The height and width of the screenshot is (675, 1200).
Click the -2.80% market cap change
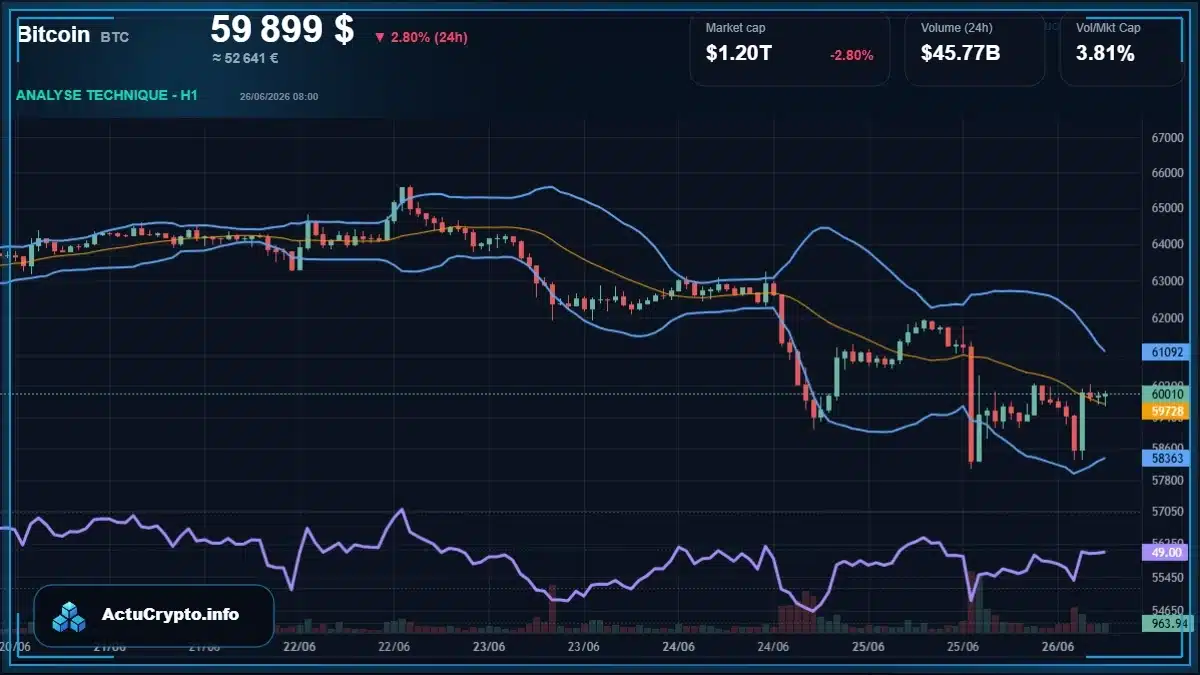[x=851, y=55]
